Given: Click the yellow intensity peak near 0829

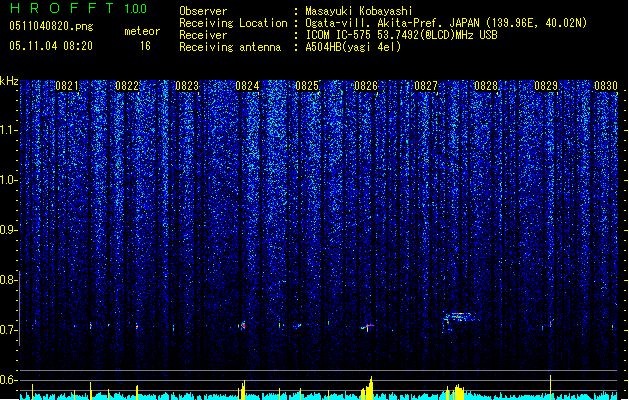Looking at the screenshot, I should [x=550, y=387].
